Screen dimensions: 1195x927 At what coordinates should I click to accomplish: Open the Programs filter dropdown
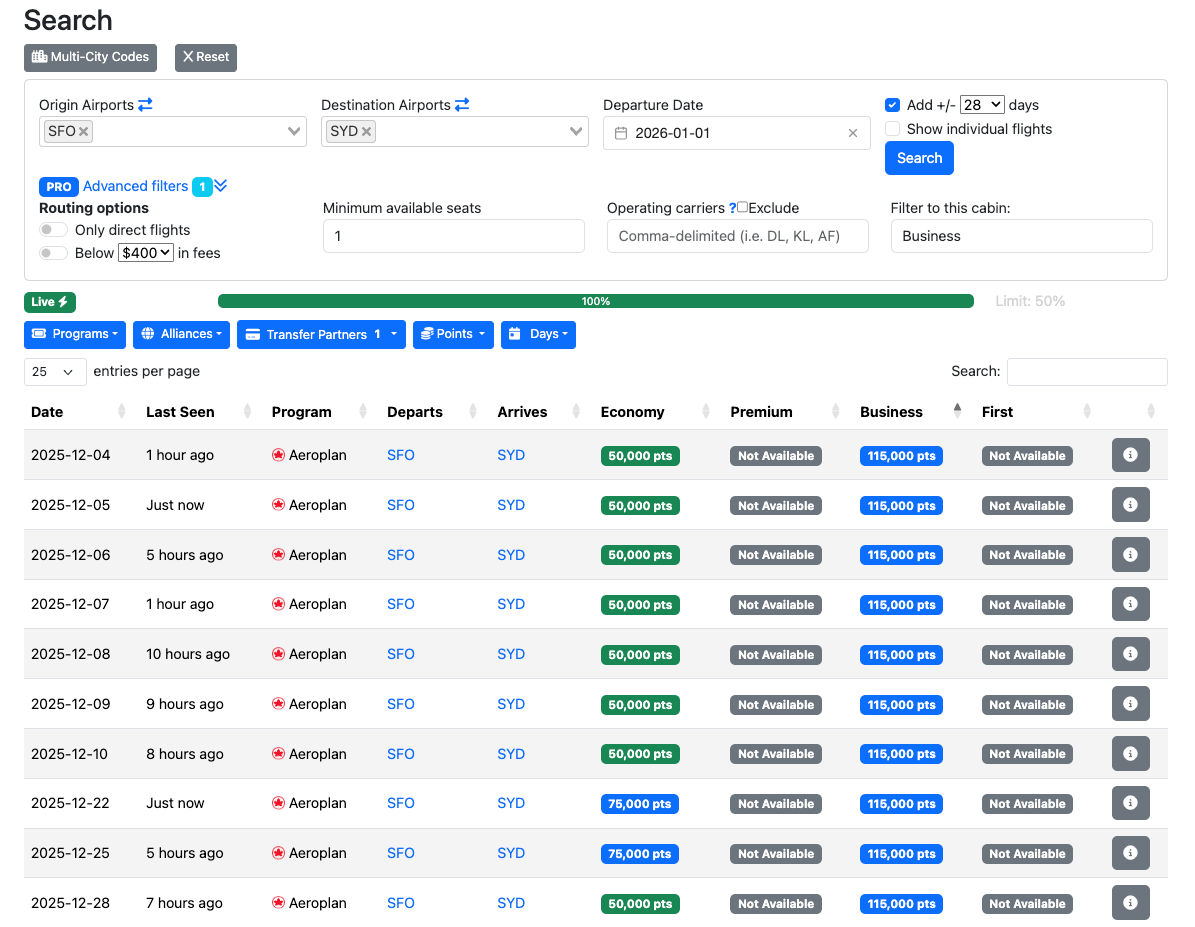(75, 335)
